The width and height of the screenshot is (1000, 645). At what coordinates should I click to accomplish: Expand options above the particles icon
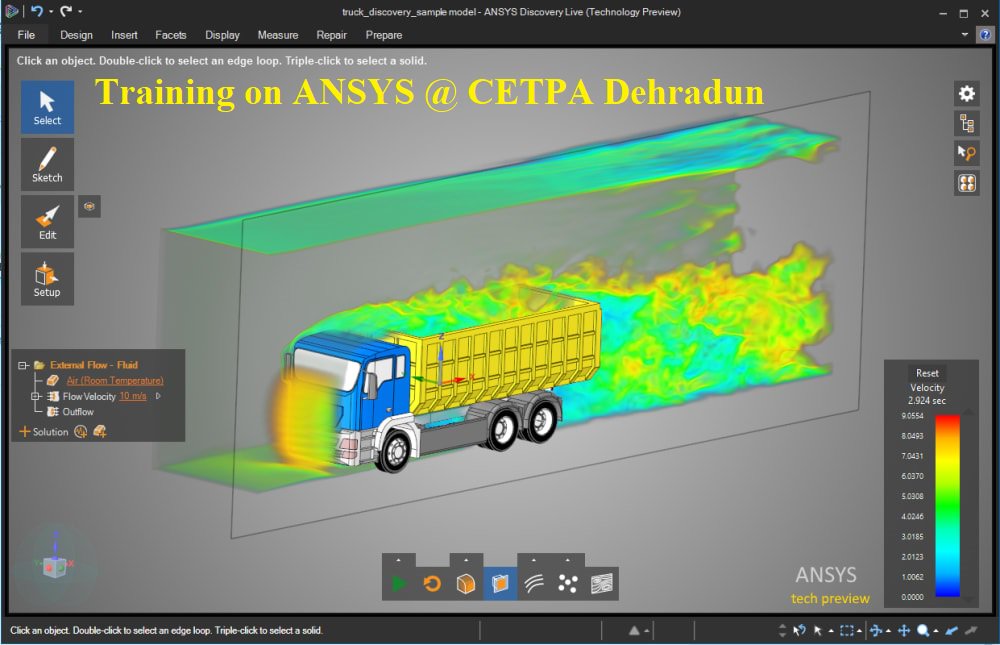(568, 560)
